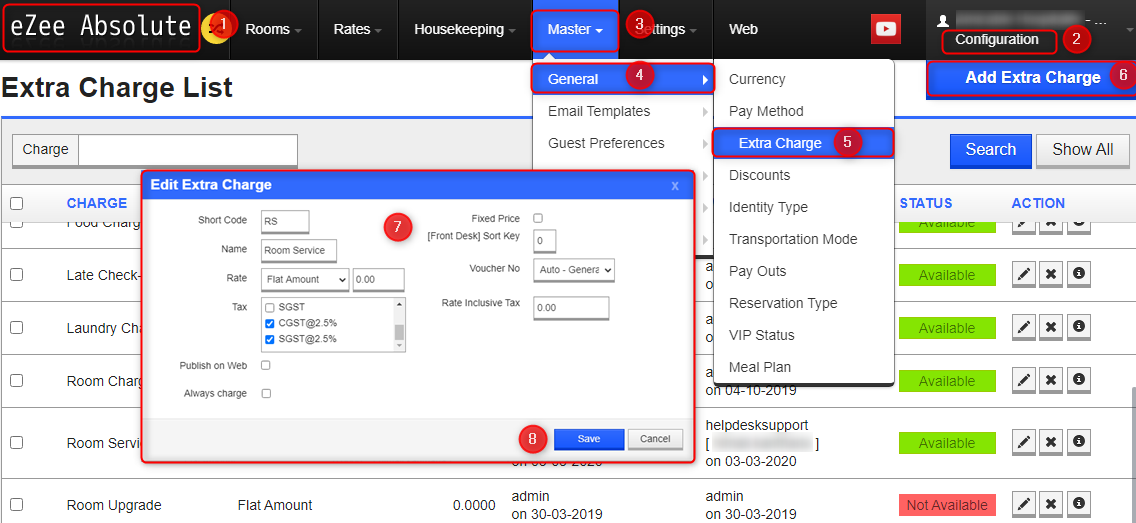
Task: Click the Tax list scroll-down arrow
Action: click(x=398, y=346)
